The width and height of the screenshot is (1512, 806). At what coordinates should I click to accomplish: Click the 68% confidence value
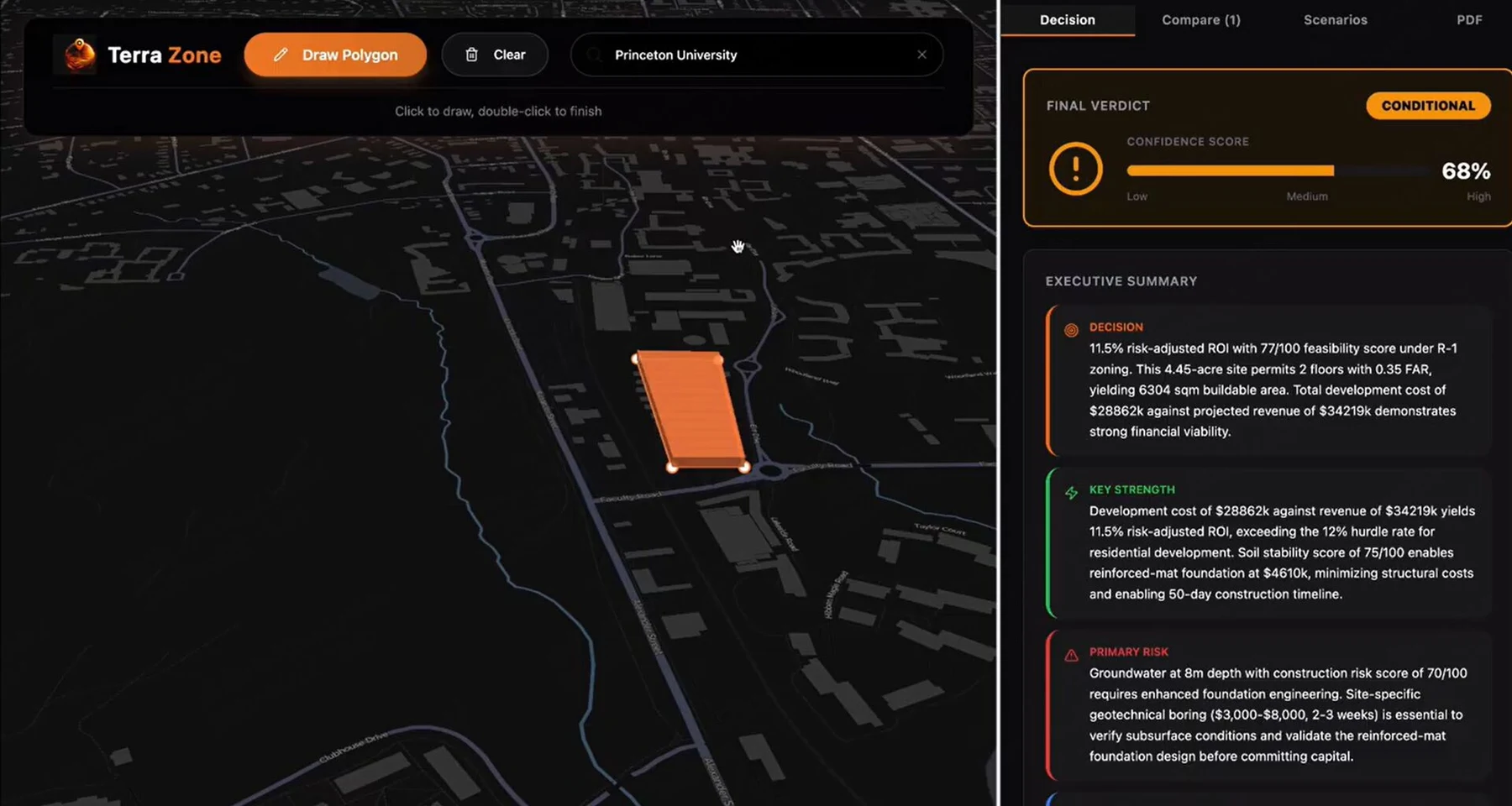tap(1466, 171)
